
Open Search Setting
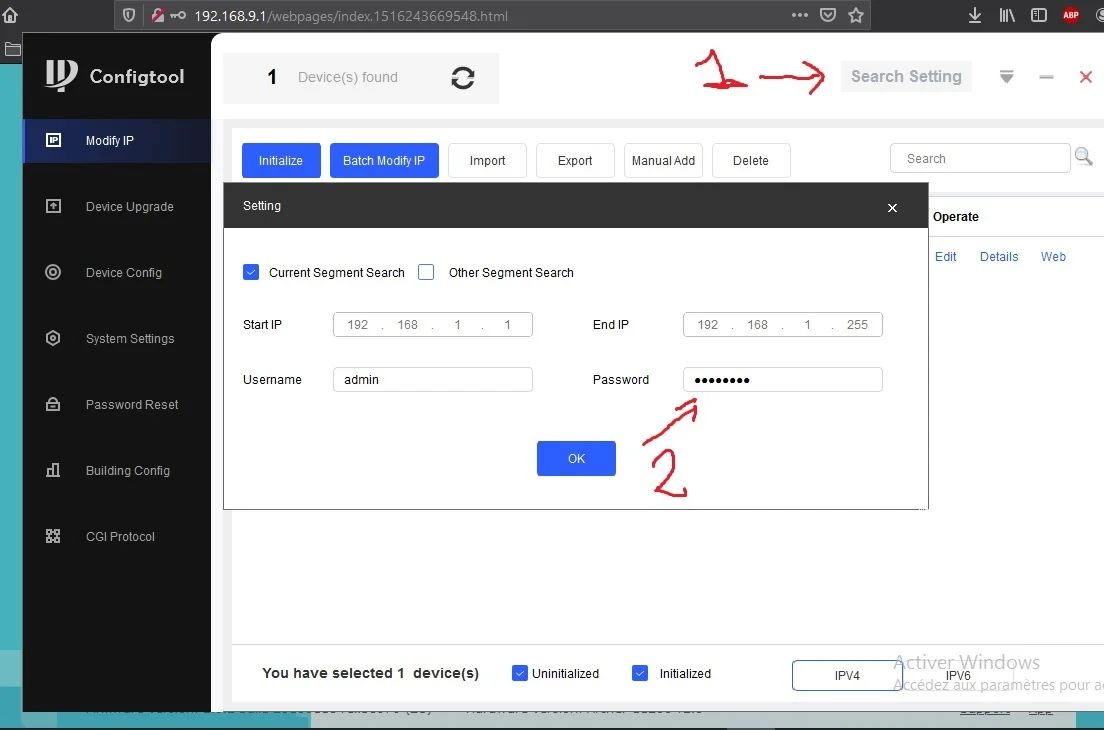(x=906, y=76)
